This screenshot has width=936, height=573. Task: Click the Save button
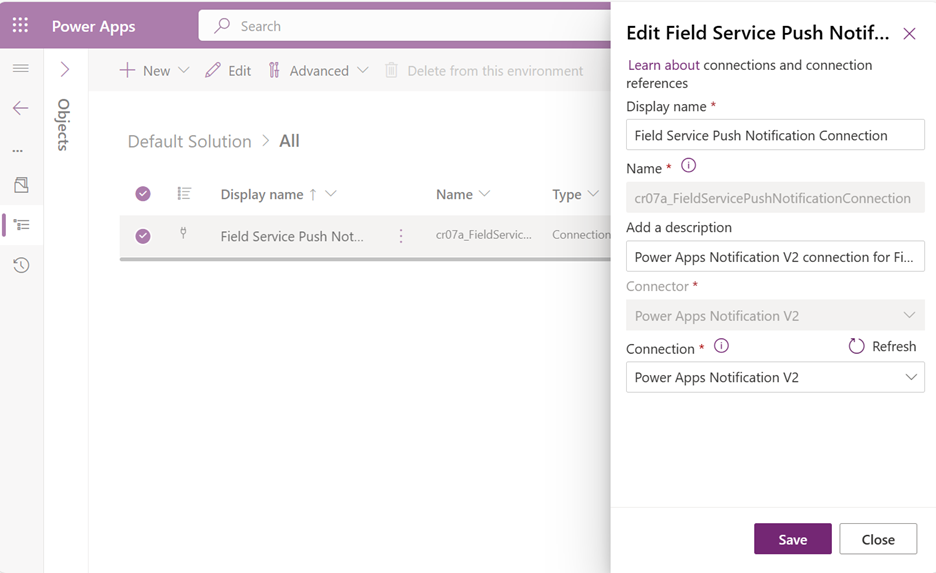click(x=792, y=539)
